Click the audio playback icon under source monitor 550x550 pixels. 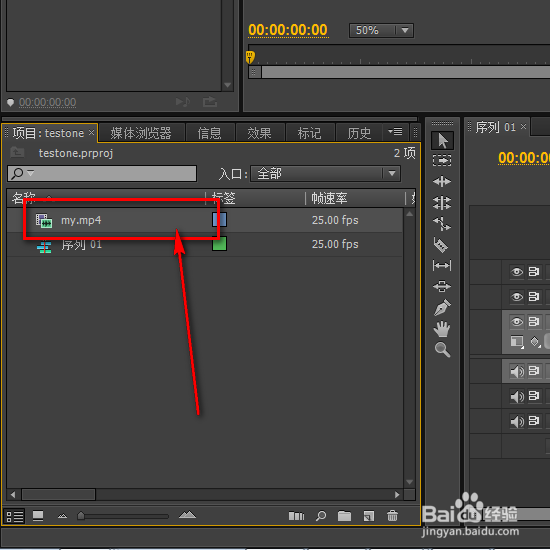[x=183, y=102]
